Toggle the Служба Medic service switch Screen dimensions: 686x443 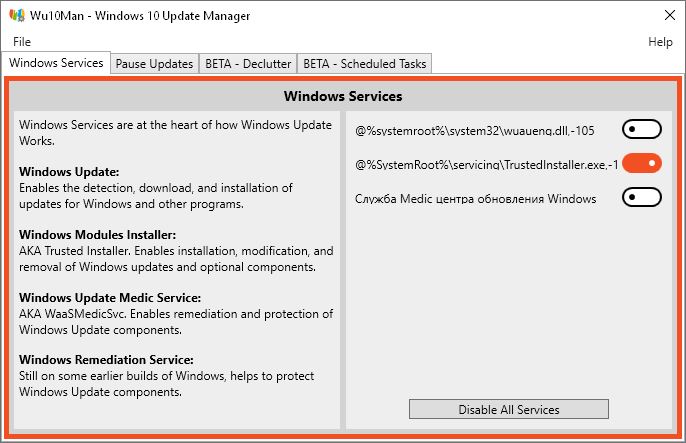642,198
